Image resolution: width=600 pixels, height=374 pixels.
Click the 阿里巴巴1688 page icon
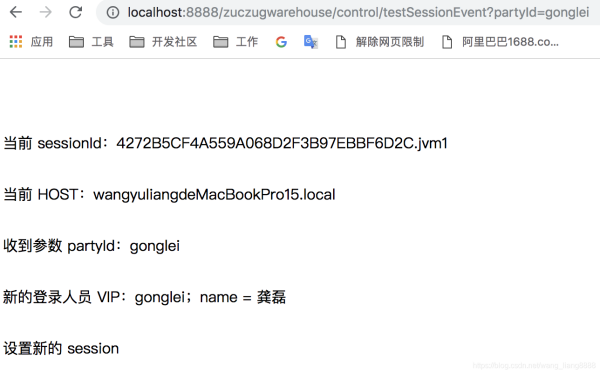click(447, 42)
